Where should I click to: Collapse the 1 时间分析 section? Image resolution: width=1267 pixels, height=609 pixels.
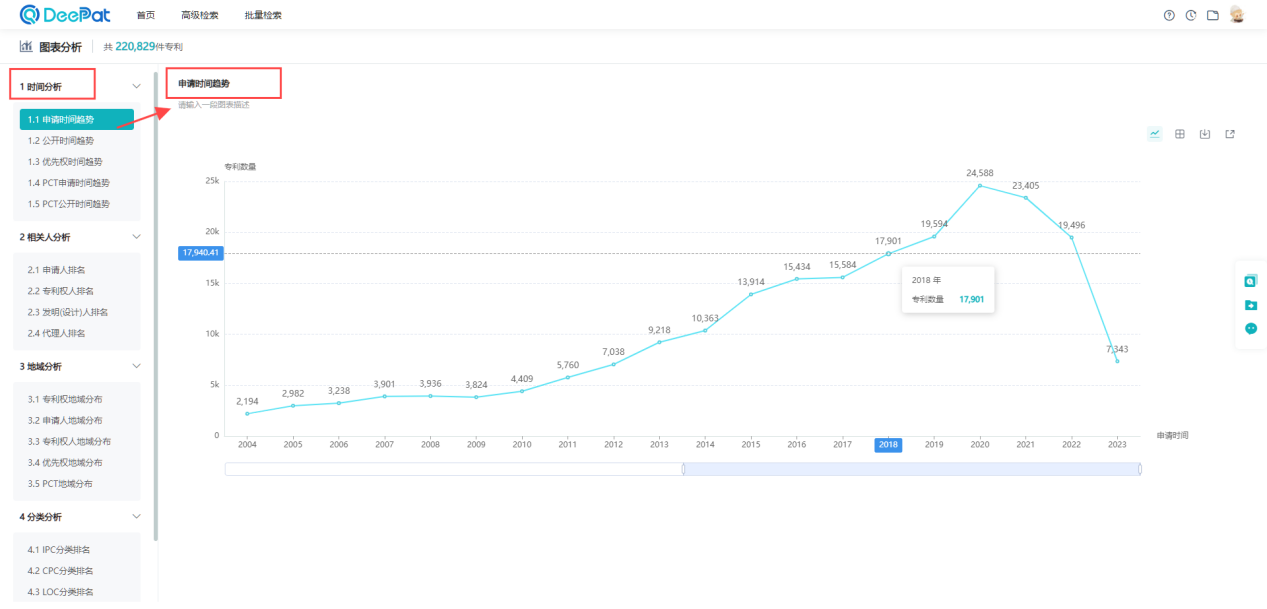click(x=137, y=86)
